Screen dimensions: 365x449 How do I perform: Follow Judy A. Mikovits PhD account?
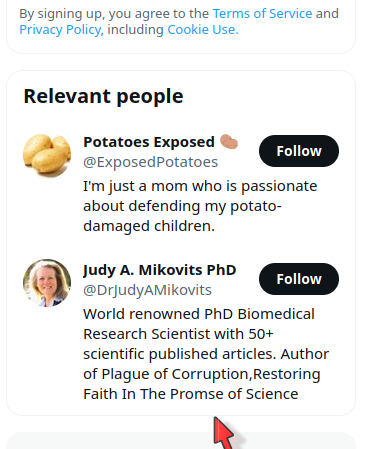pyautogui.click(x=299, y=279)
